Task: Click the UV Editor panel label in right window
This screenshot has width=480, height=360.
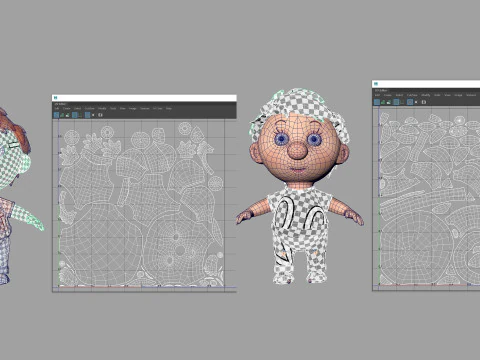Action: click(x=381, y=90)
